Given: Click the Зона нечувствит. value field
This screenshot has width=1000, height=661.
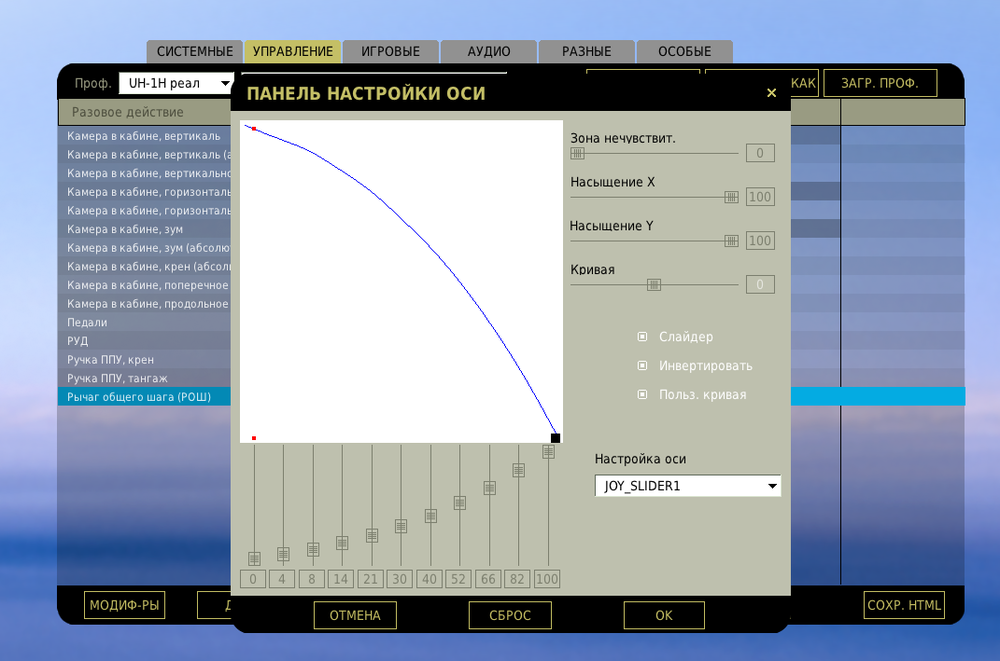Looking at the screenshot, I should pyautogui.click(x=760, y=153).
